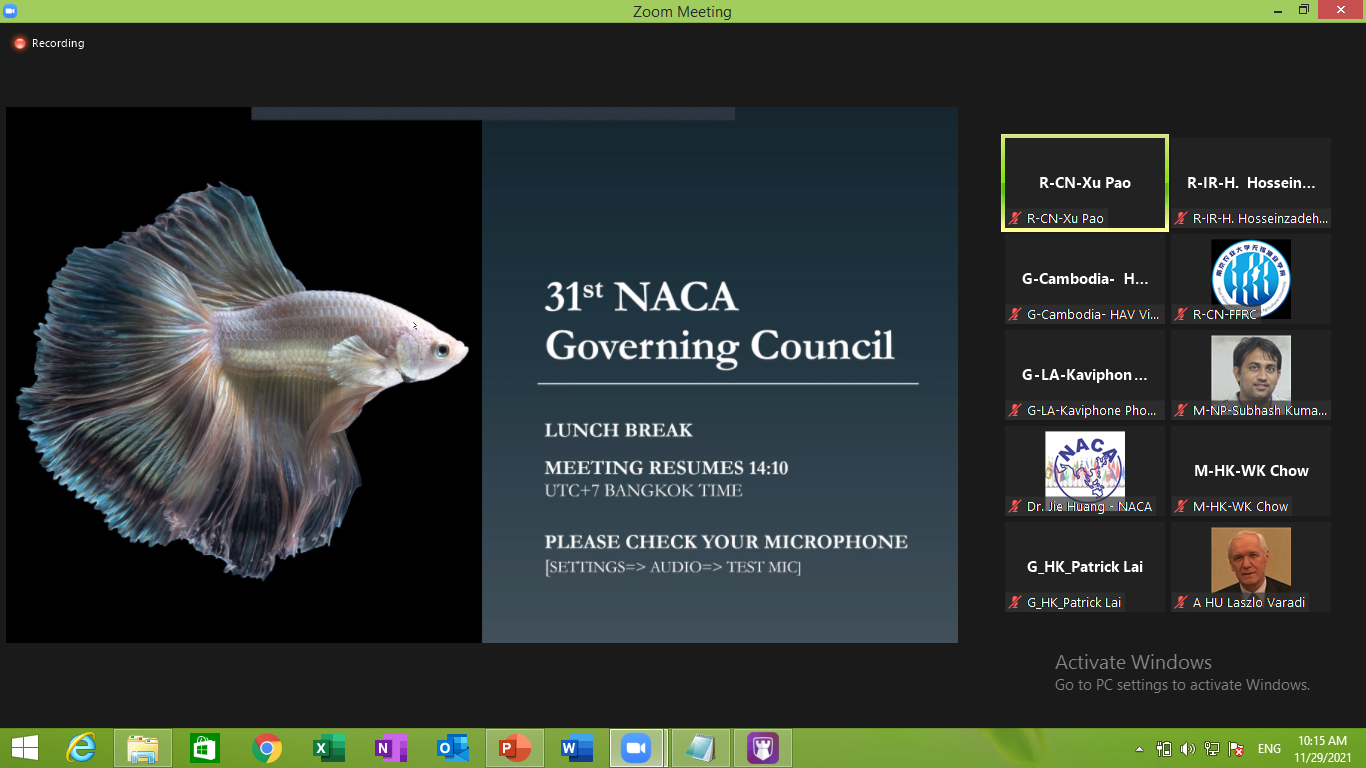The width and height of the screenshot is (1366, 768).
Task: Open Zoom from the taskbar
Action: click(635, 748)
